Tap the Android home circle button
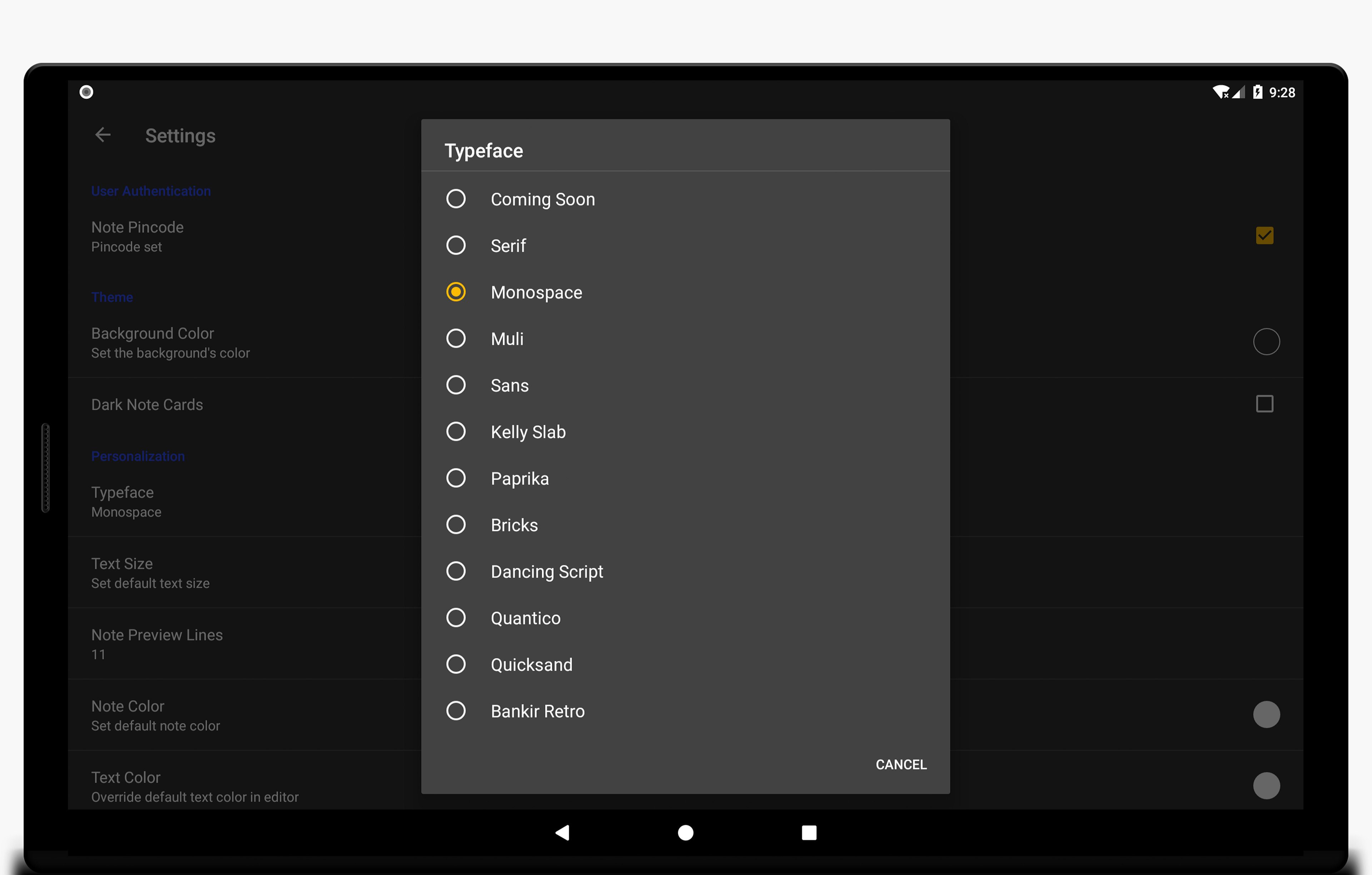Viewport: 1372px width, 875px height. [685, 832]
